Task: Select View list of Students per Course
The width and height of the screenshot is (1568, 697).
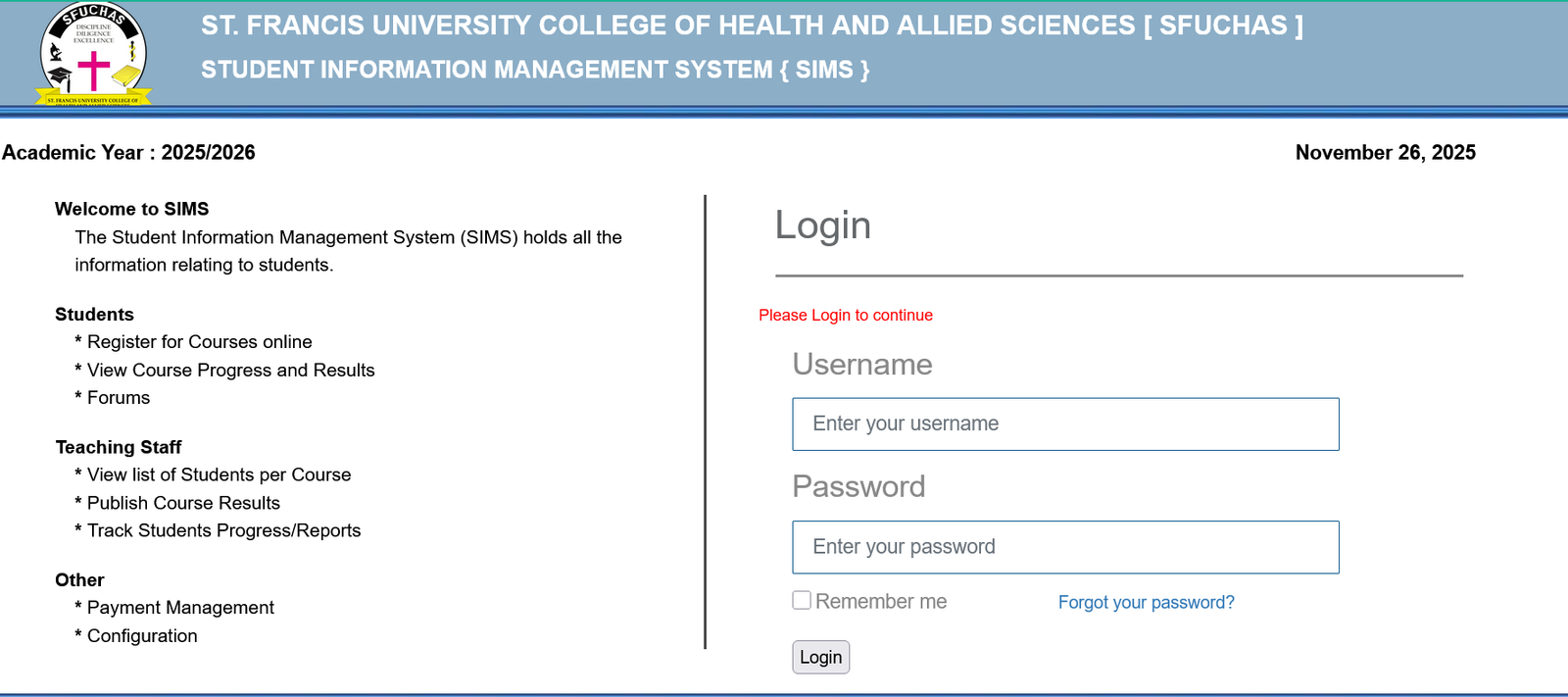Action: (x=219, y=474)
